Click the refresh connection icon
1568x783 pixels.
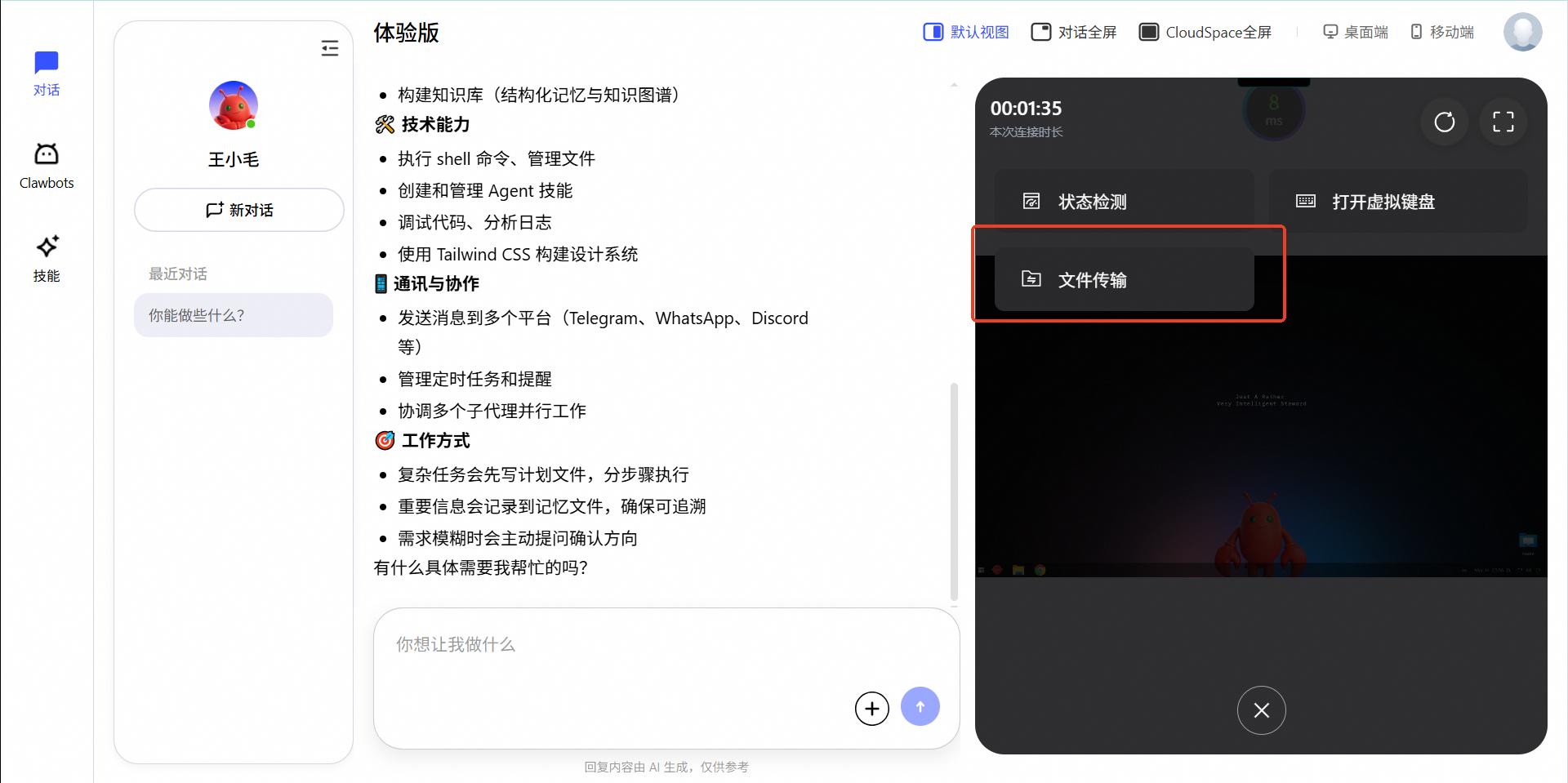coord(1445,122)
